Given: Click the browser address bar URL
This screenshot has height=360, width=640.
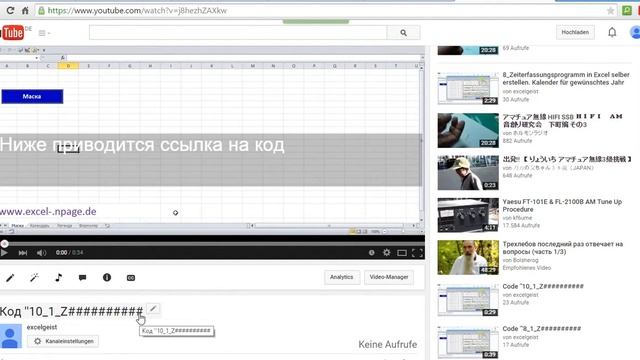Looking at the screenshot, I should [x=137, y=11].
